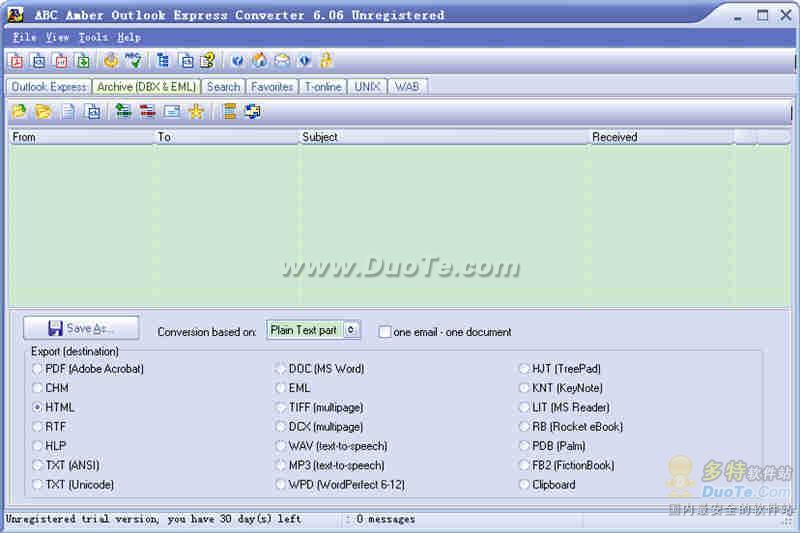Select TIFF (multipage) export format
This screenshot has width=800, height=533.
pyautogui.click(x=319, y=407)
